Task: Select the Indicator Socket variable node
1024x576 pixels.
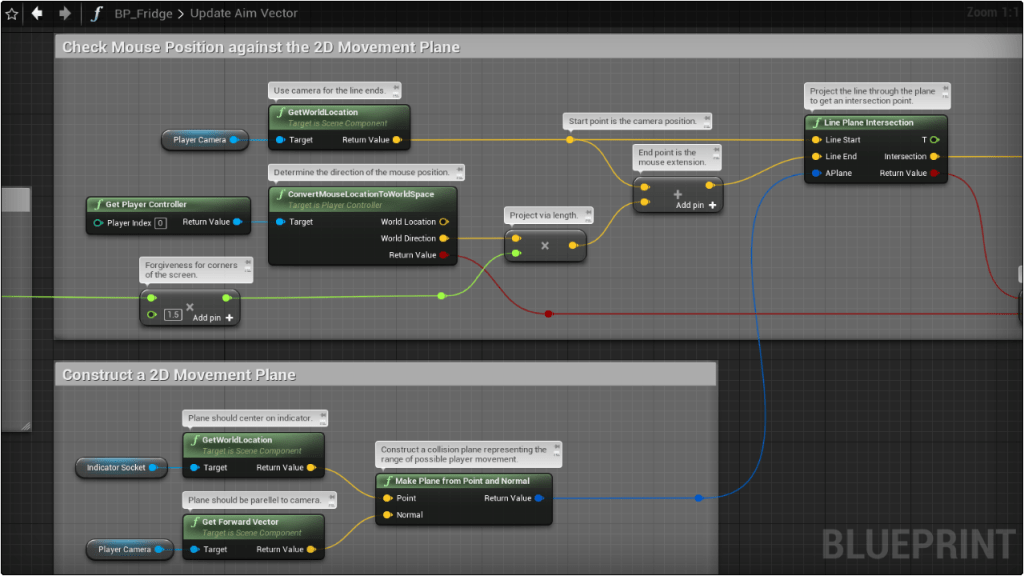Action: point(117,467)
